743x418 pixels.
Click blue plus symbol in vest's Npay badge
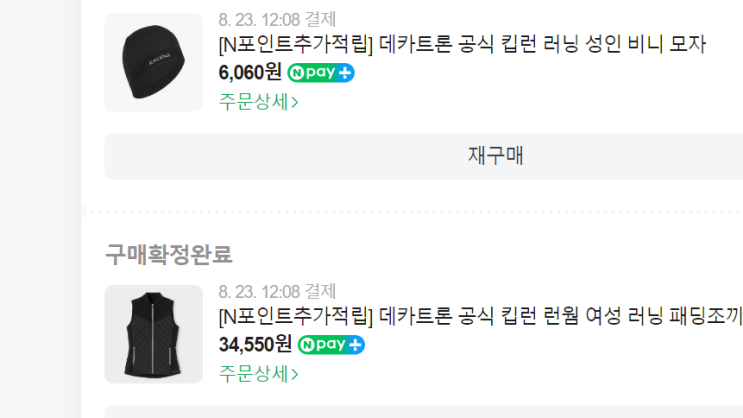356,345
